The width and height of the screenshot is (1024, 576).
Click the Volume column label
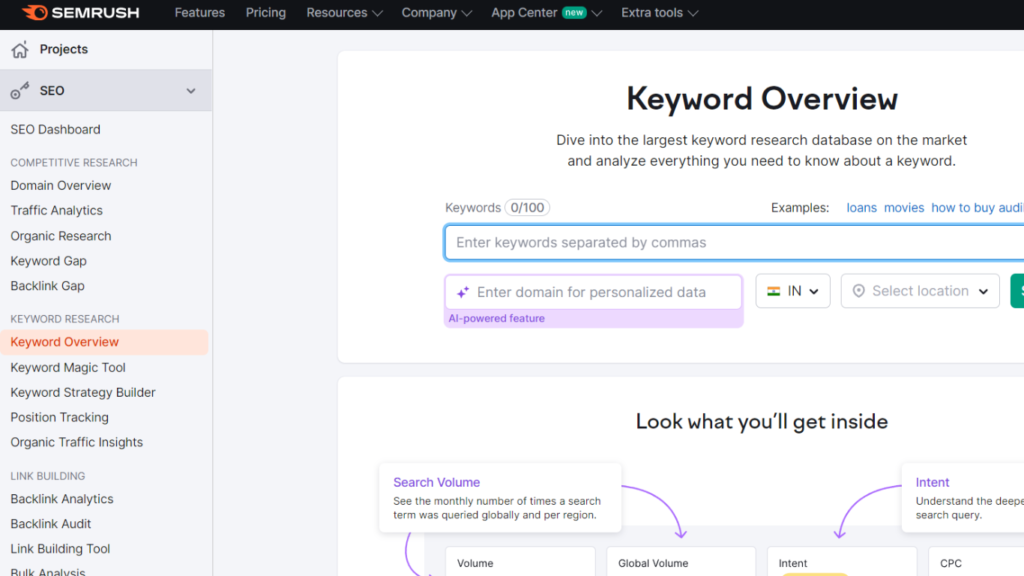475,563
